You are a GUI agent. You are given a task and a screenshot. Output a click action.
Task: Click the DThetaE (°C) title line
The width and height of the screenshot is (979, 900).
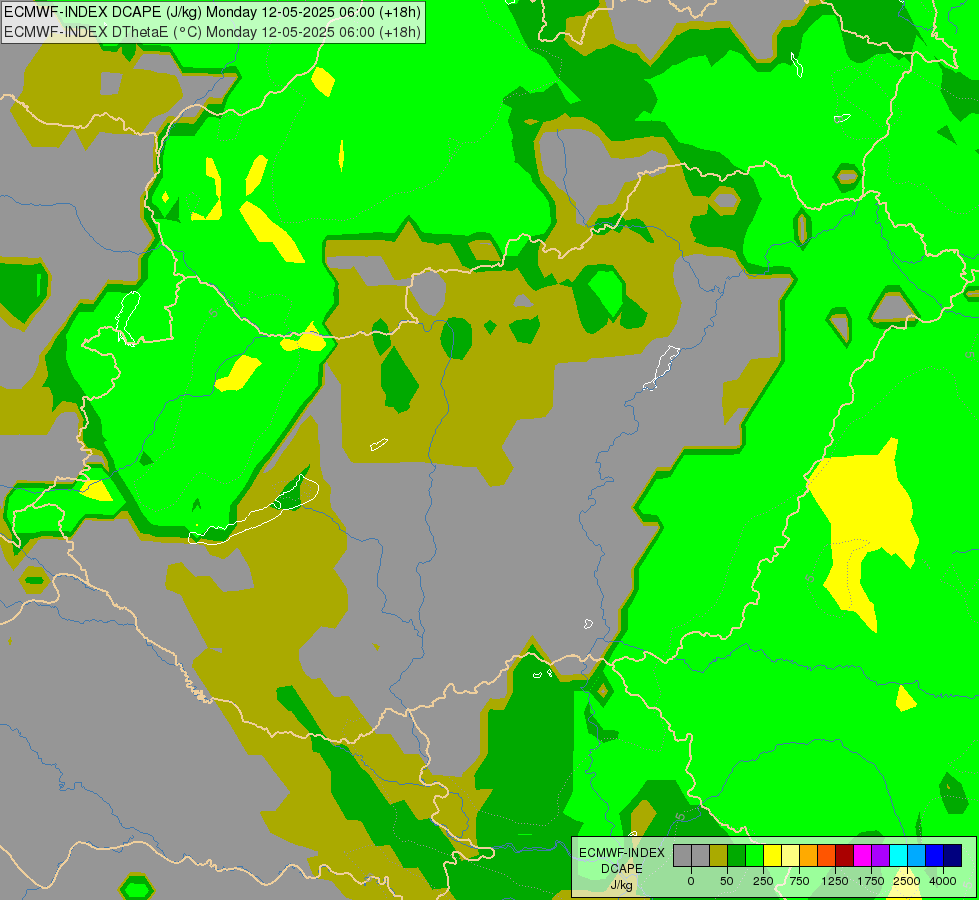click(212, 32)
